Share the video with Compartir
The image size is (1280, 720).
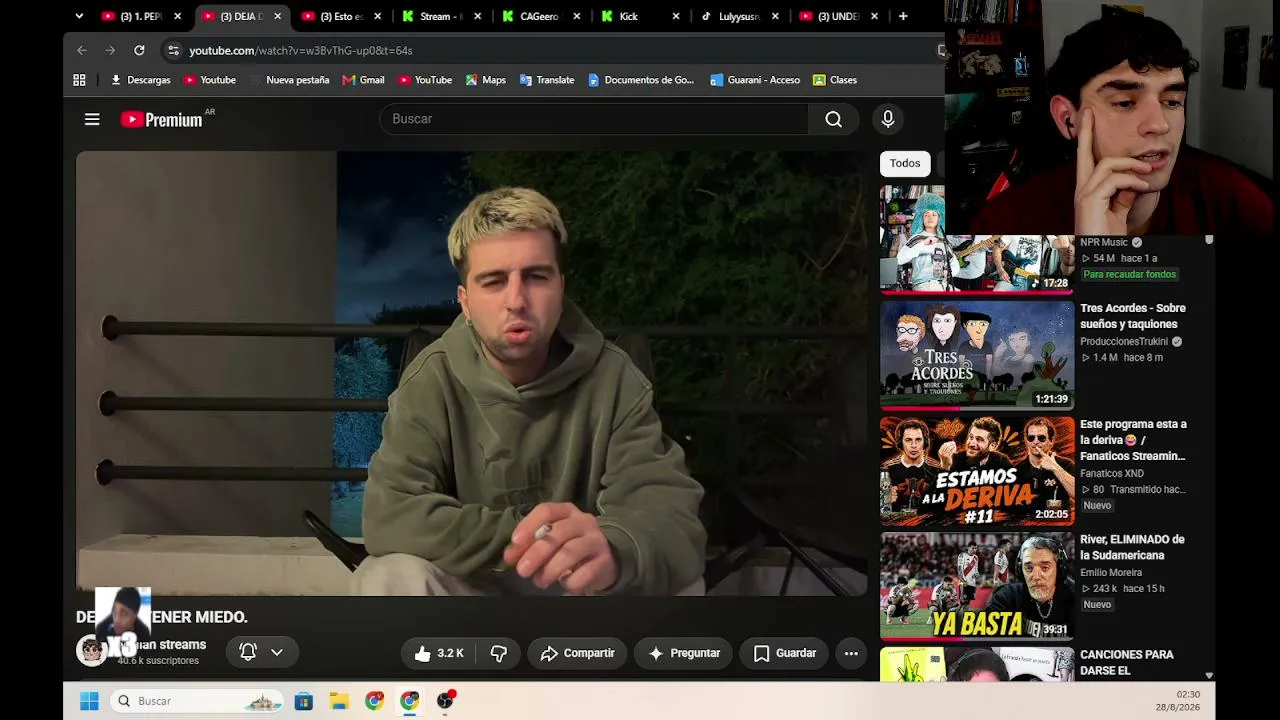pos(577,653)
